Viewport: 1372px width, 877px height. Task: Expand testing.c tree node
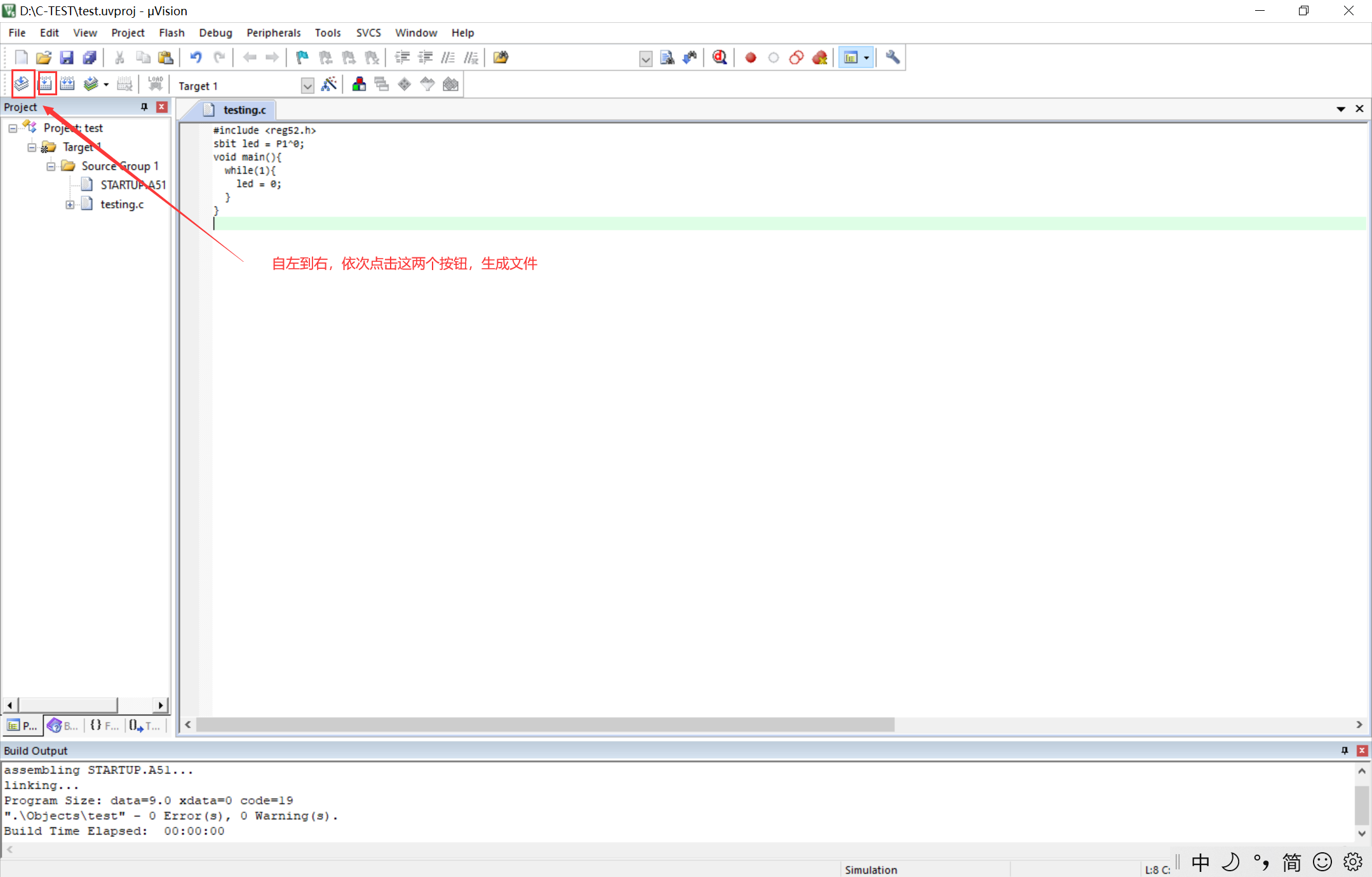[70, 205]
